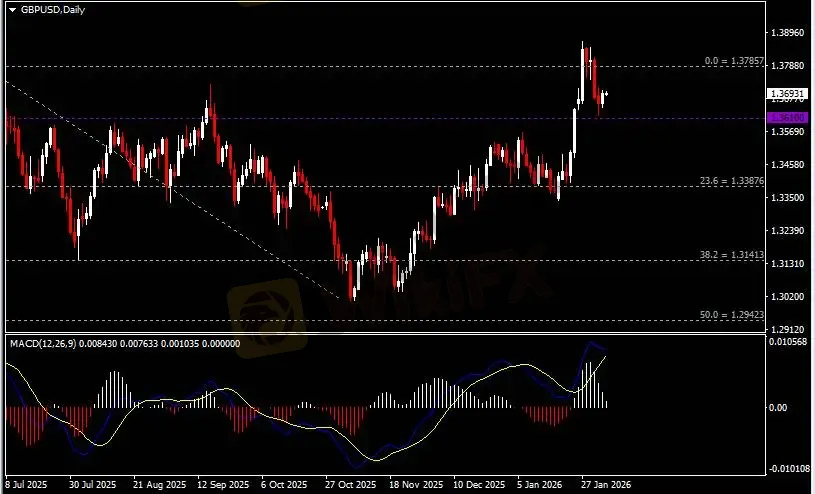Click the 8 Jul 2025 date label
This screenshot has height=494, width=815.
click(x=26, y=484)
